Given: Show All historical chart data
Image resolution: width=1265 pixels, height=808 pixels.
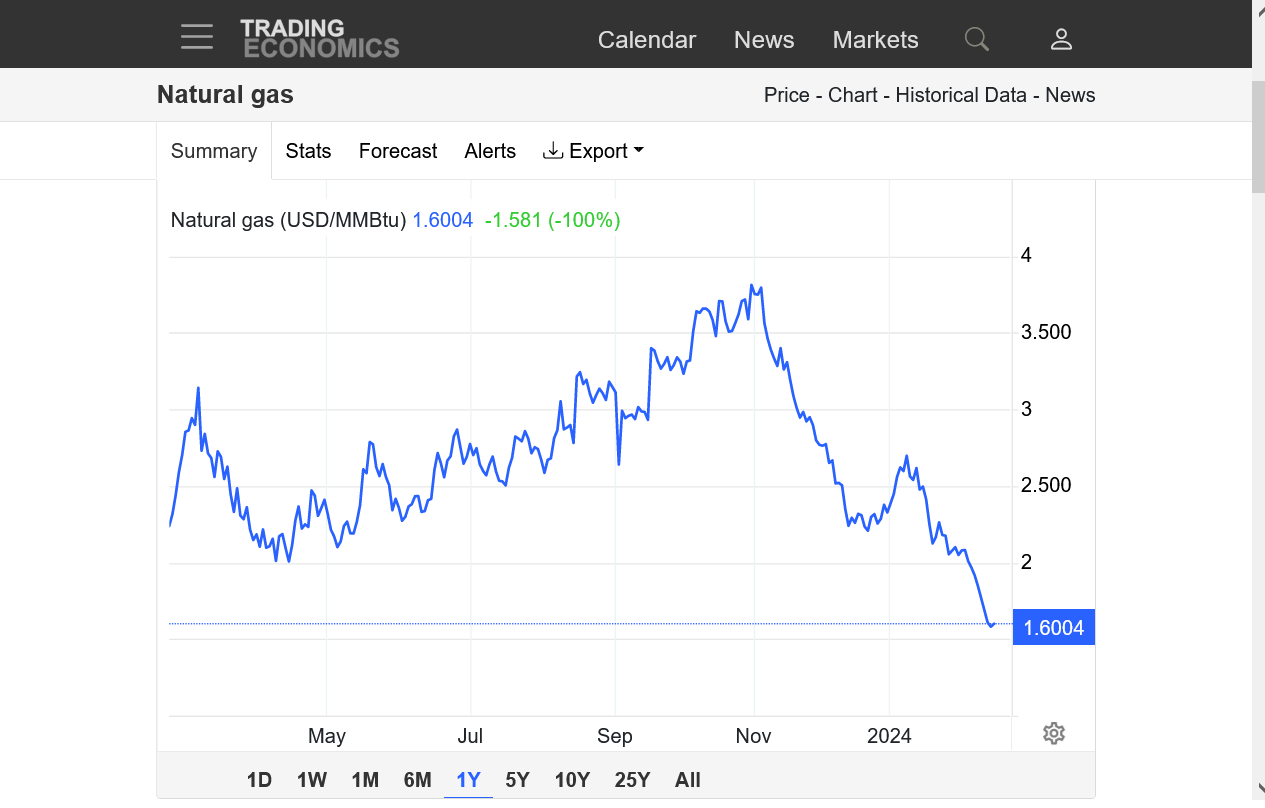Looking at the screenshot, I should pyautogui.click(x=688, y=780).
